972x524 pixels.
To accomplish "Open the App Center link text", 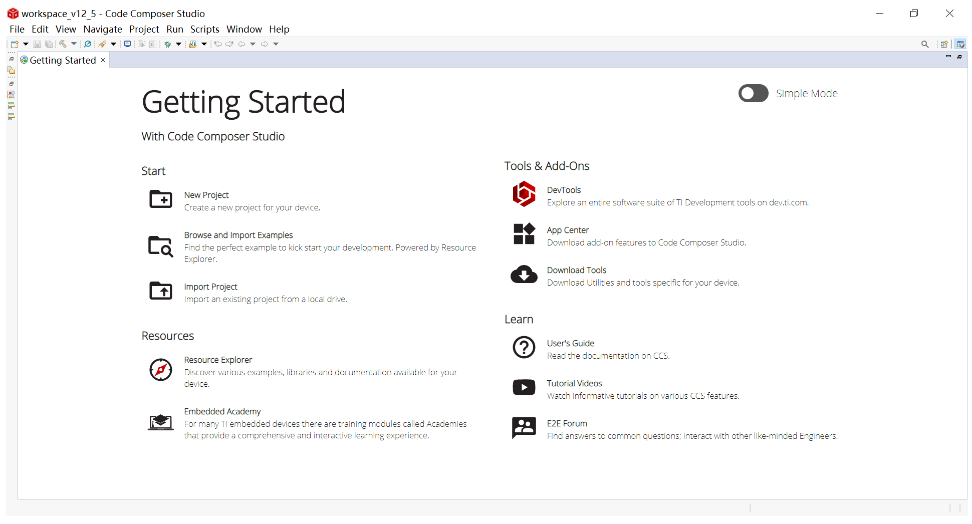I will [x=568, y=230].
